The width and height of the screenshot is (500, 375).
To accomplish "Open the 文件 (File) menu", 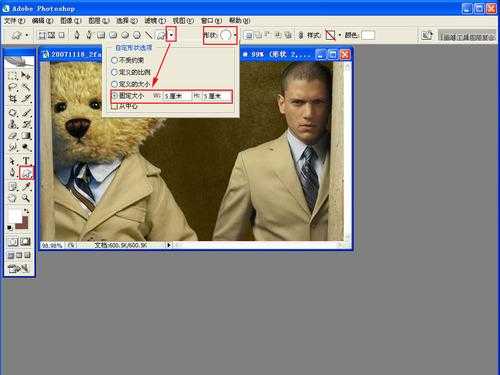I will click(x=14, y=21).
